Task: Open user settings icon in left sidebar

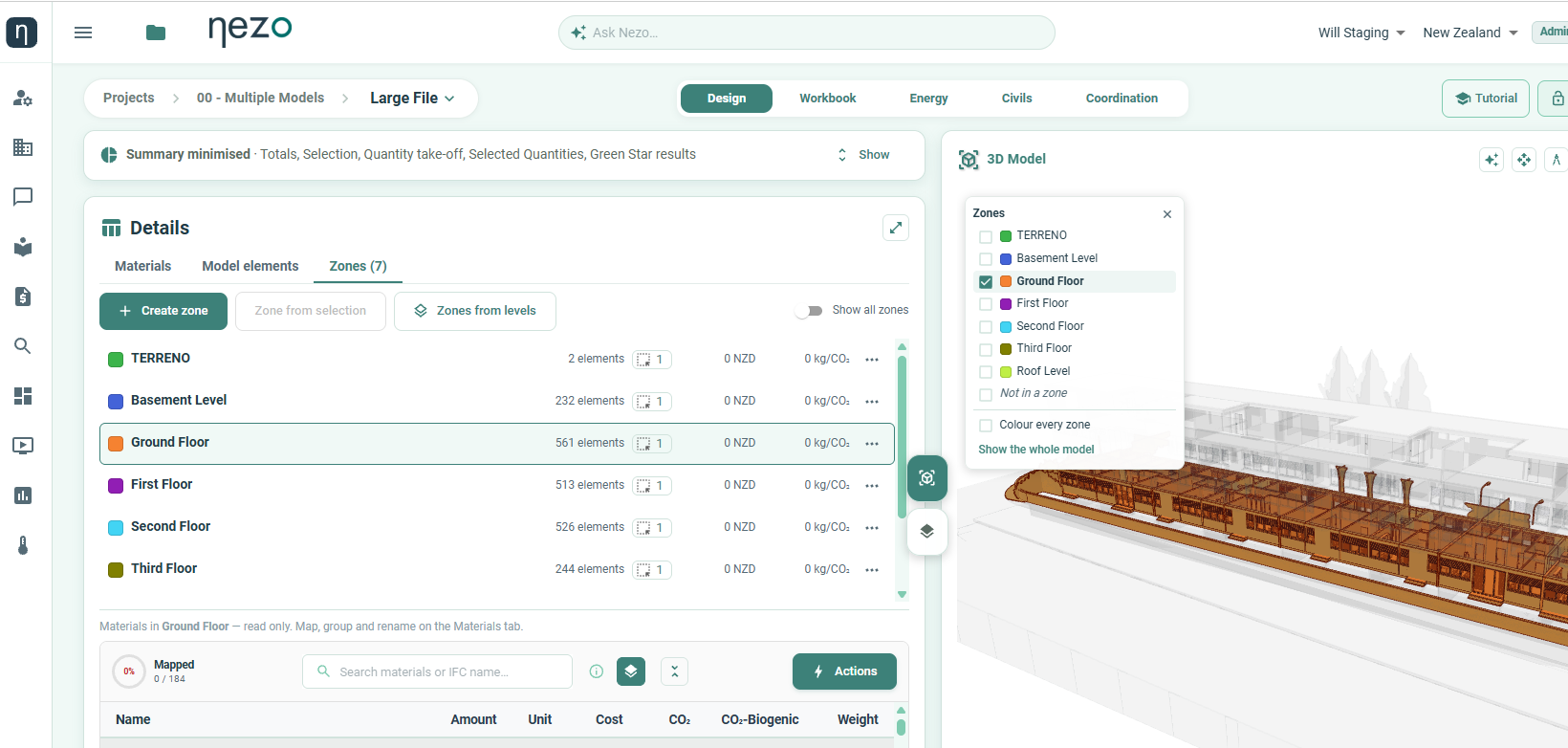Action: click(23, 99)
